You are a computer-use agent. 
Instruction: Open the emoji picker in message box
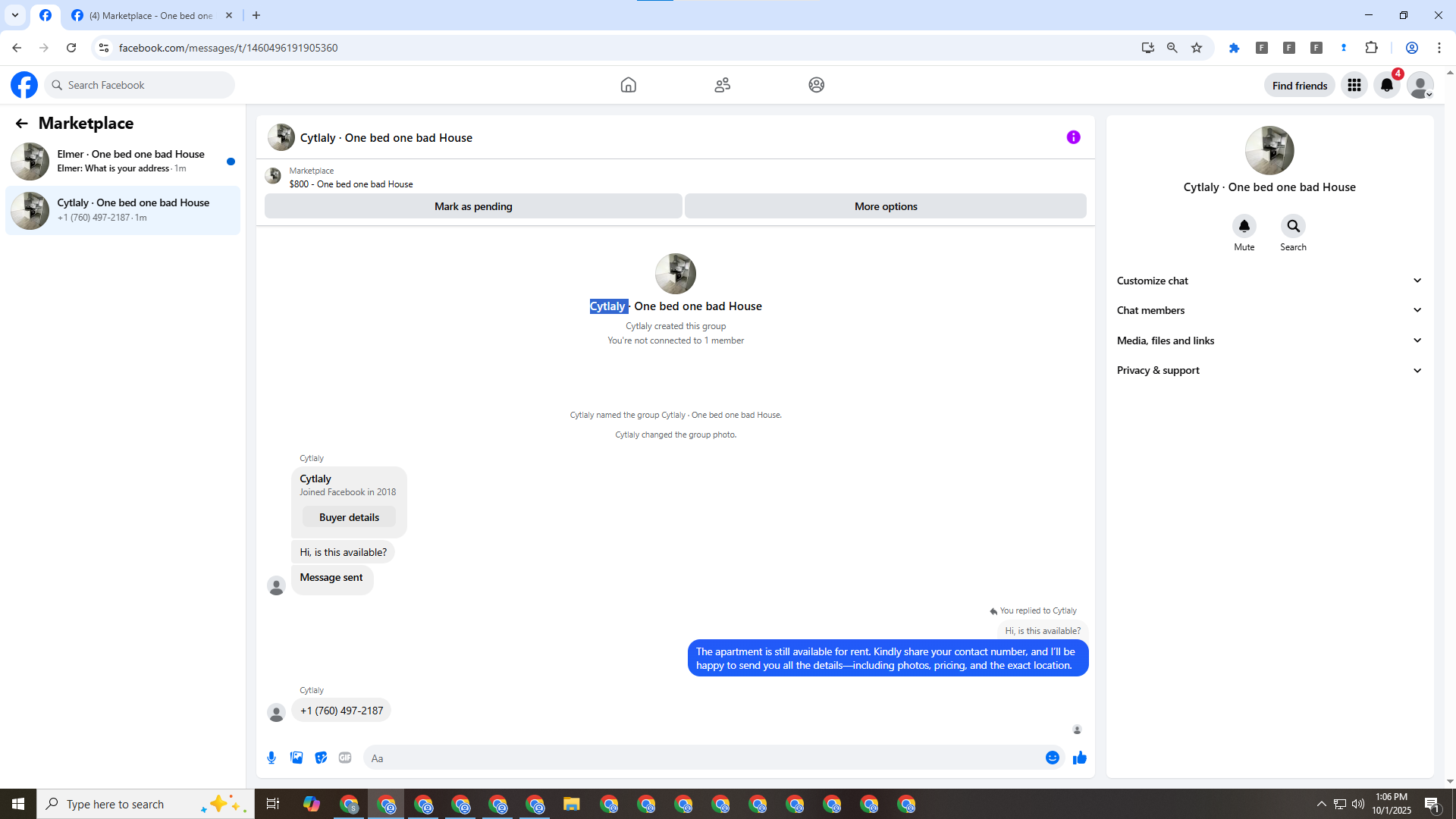pos(1052,758)
